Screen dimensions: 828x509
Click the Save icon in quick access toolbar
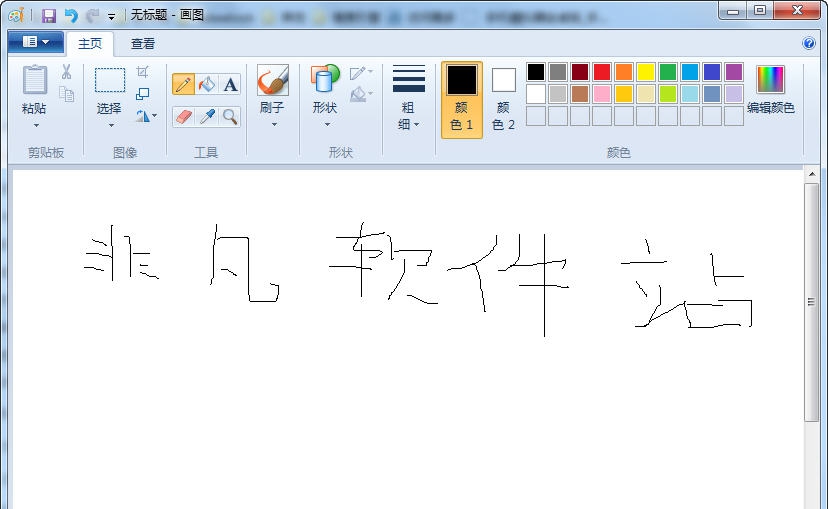pyautogui.click(x=49, y=15)
